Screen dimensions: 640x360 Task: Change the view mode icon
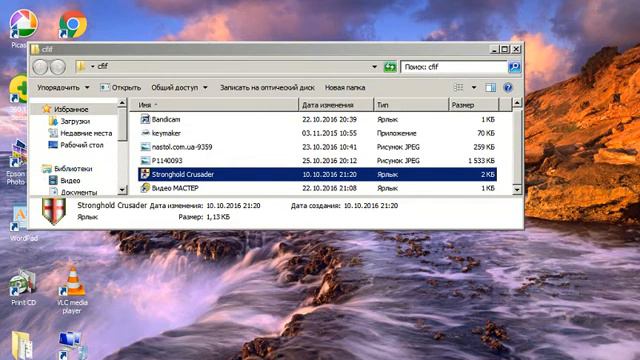point(459,87)
